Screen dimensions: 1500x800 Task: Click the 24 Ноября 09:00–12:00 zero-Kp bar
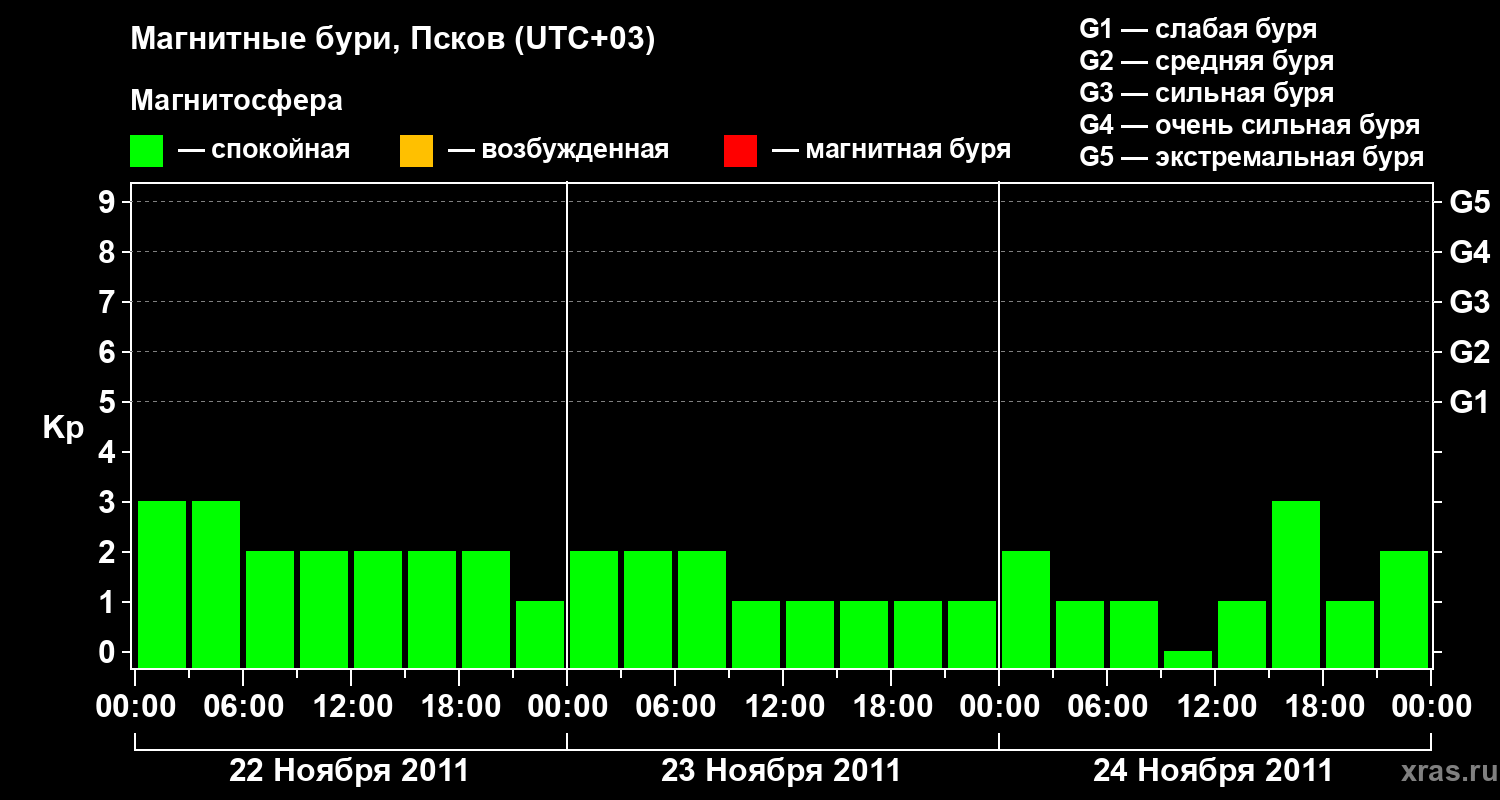pyautogui.click(x=1188, y=659)
